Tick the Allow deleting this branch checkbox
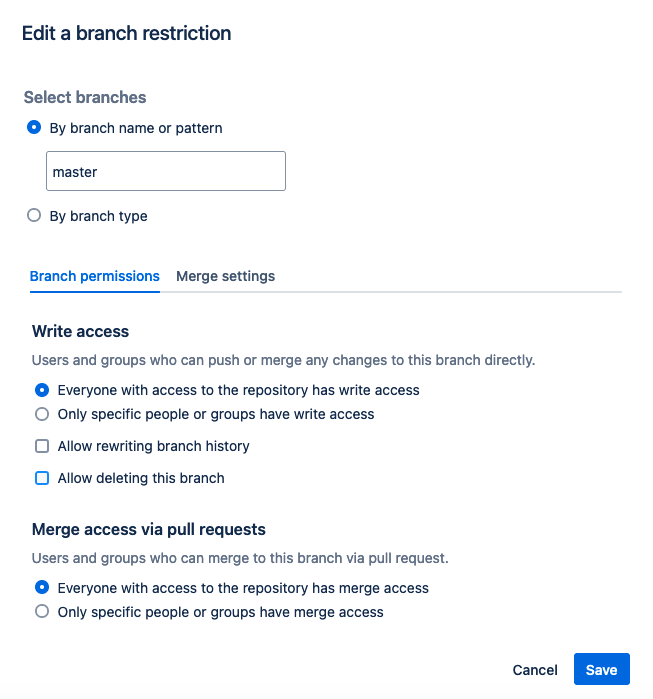Screen dimensions: 653x699 (42, 478)
